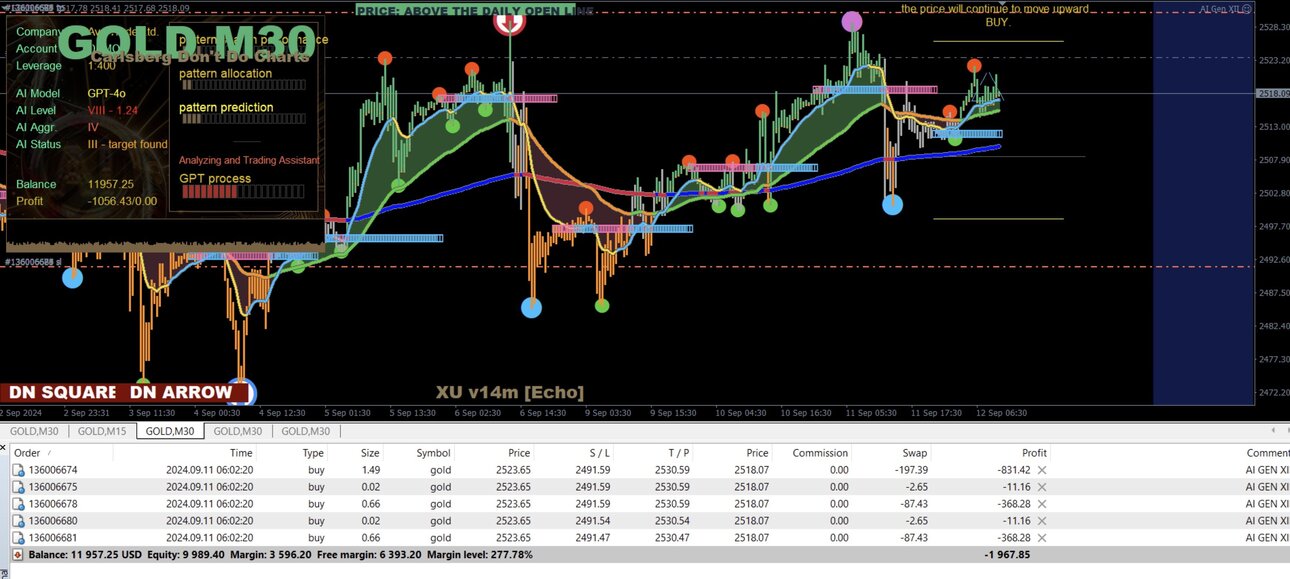Image resolution: width=1290 pixels, height=579 pixels.
Task: Click the DN ARROW label
Action: 181,392
